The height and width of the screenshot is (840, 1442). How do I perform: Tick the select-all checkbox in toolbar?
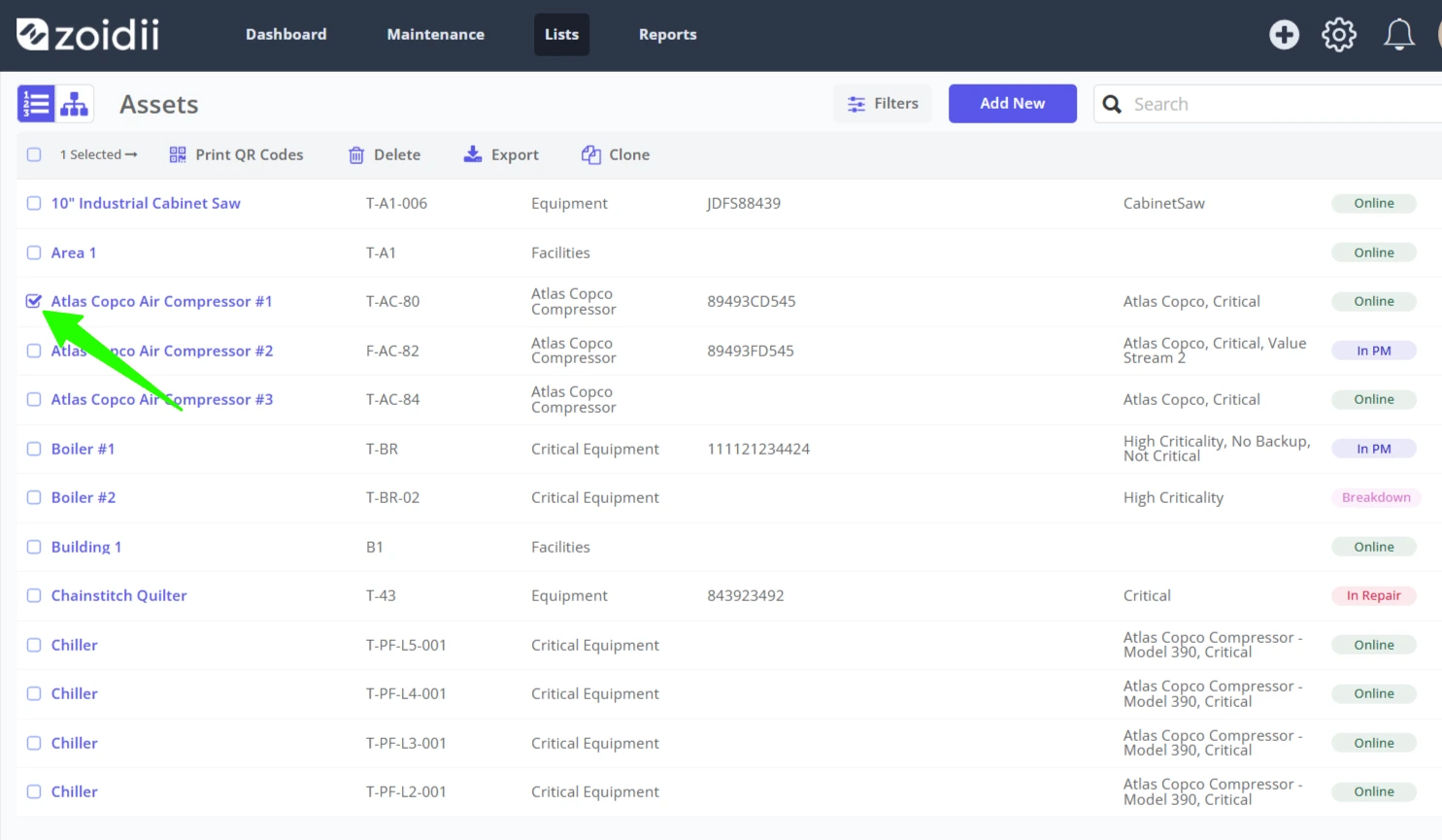pos(34,154)
